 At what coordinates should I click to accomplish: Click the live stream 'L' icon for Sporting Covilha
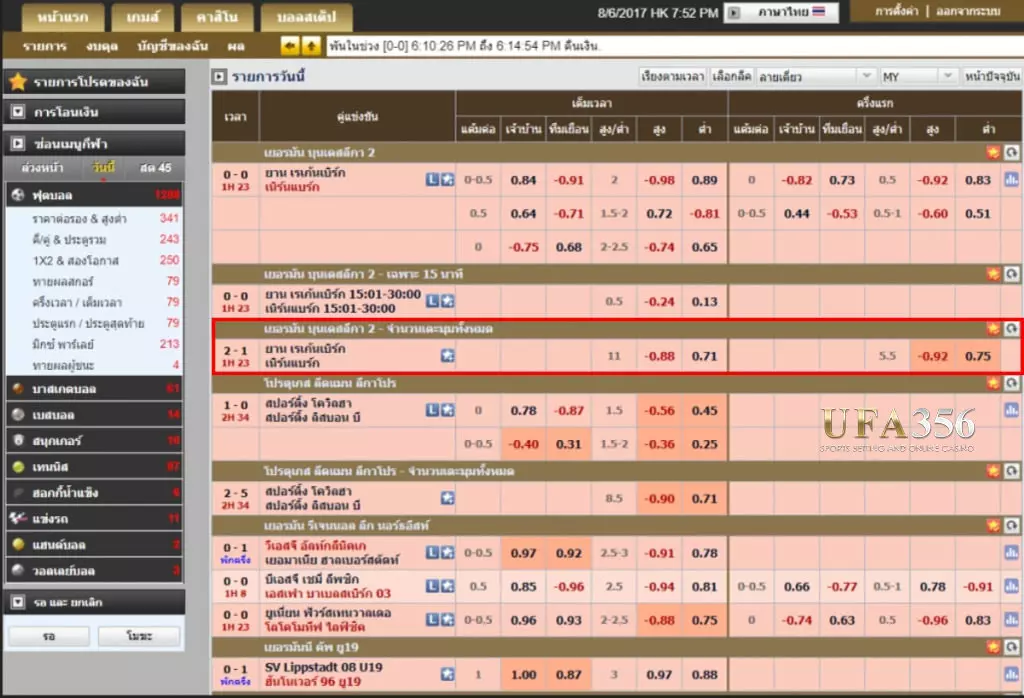click(432, 410)
